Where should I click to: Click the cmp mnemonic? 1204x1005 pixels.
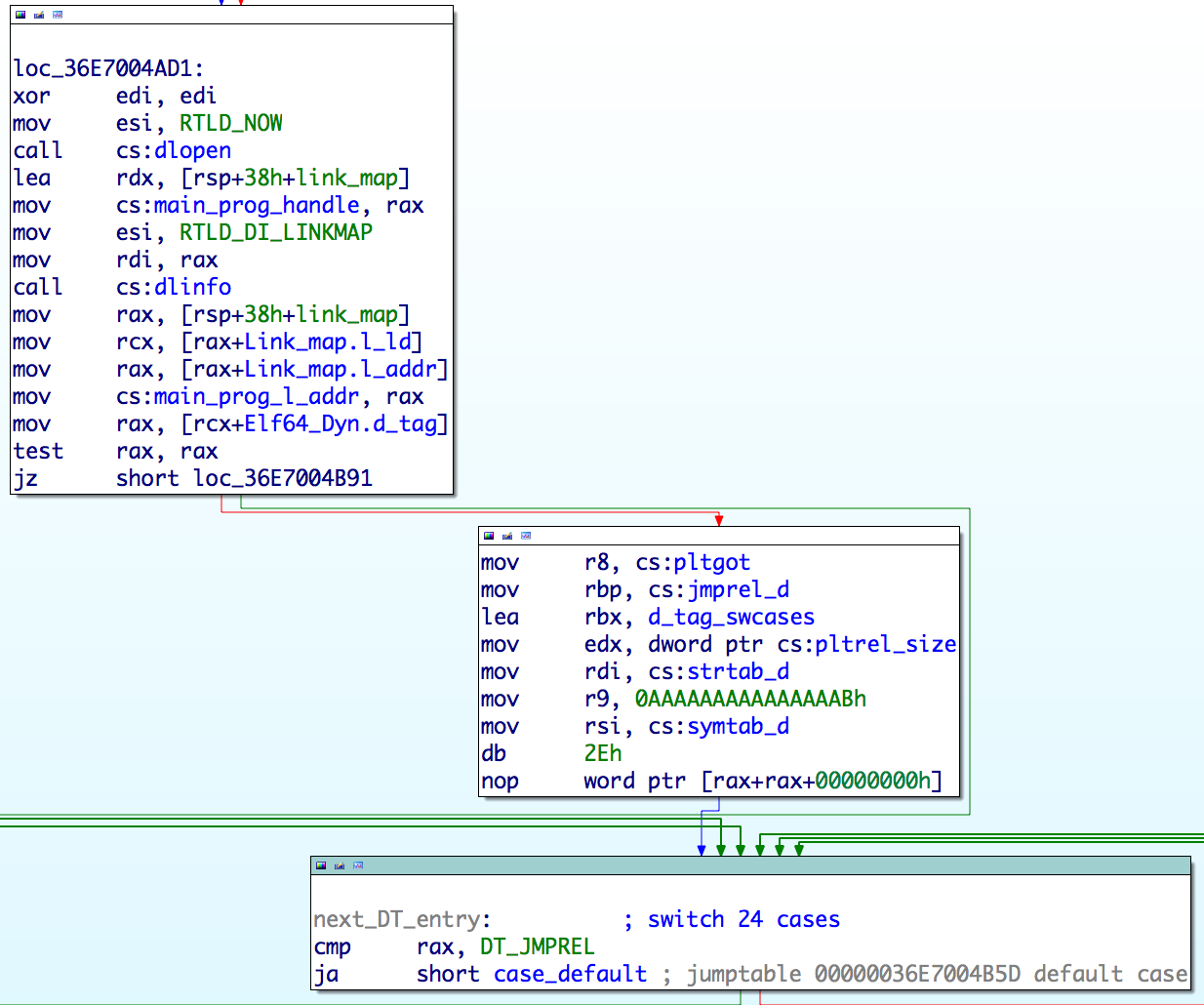[x=333, y=946]
